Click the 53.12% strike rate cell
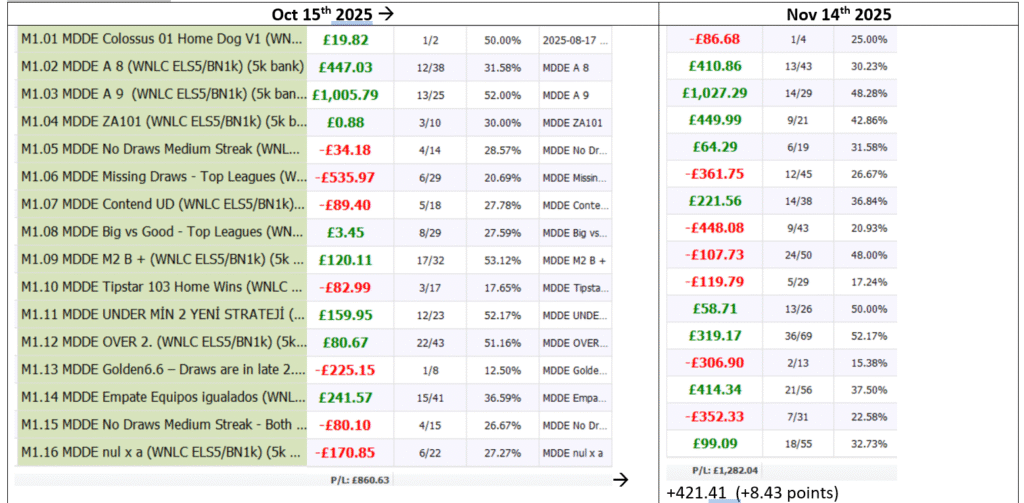Viewport: 1024px width, 503px height. click(x=502, y=260)
